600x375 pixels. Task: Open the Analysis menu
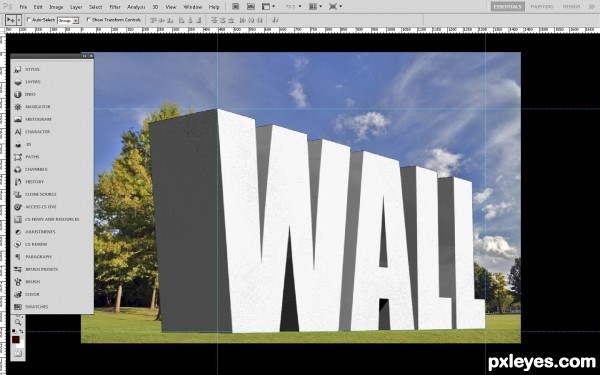[136, 7]
